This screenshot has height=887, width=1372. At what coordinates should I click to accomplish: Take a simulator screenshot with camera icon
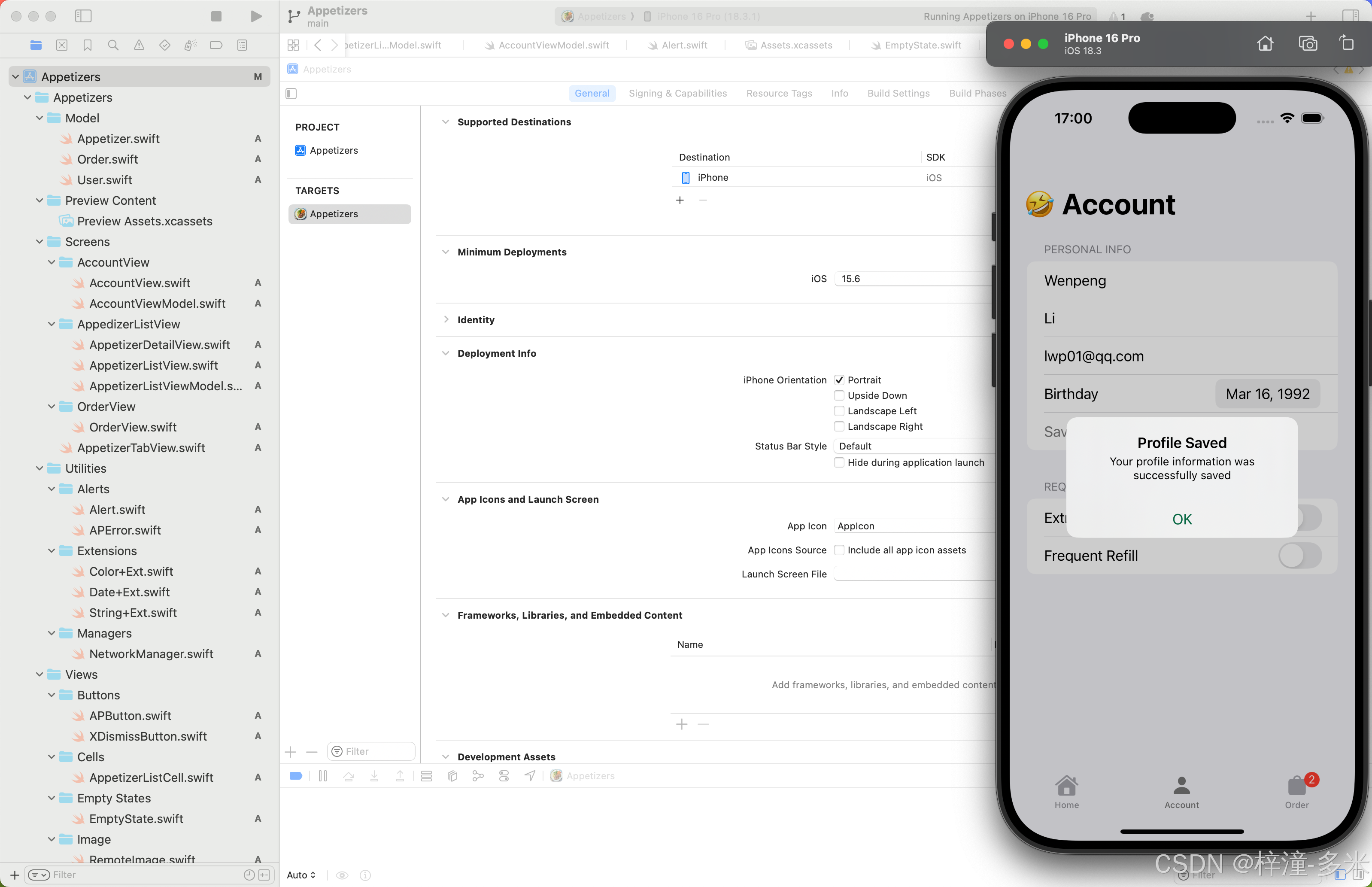pos(1308,43)
